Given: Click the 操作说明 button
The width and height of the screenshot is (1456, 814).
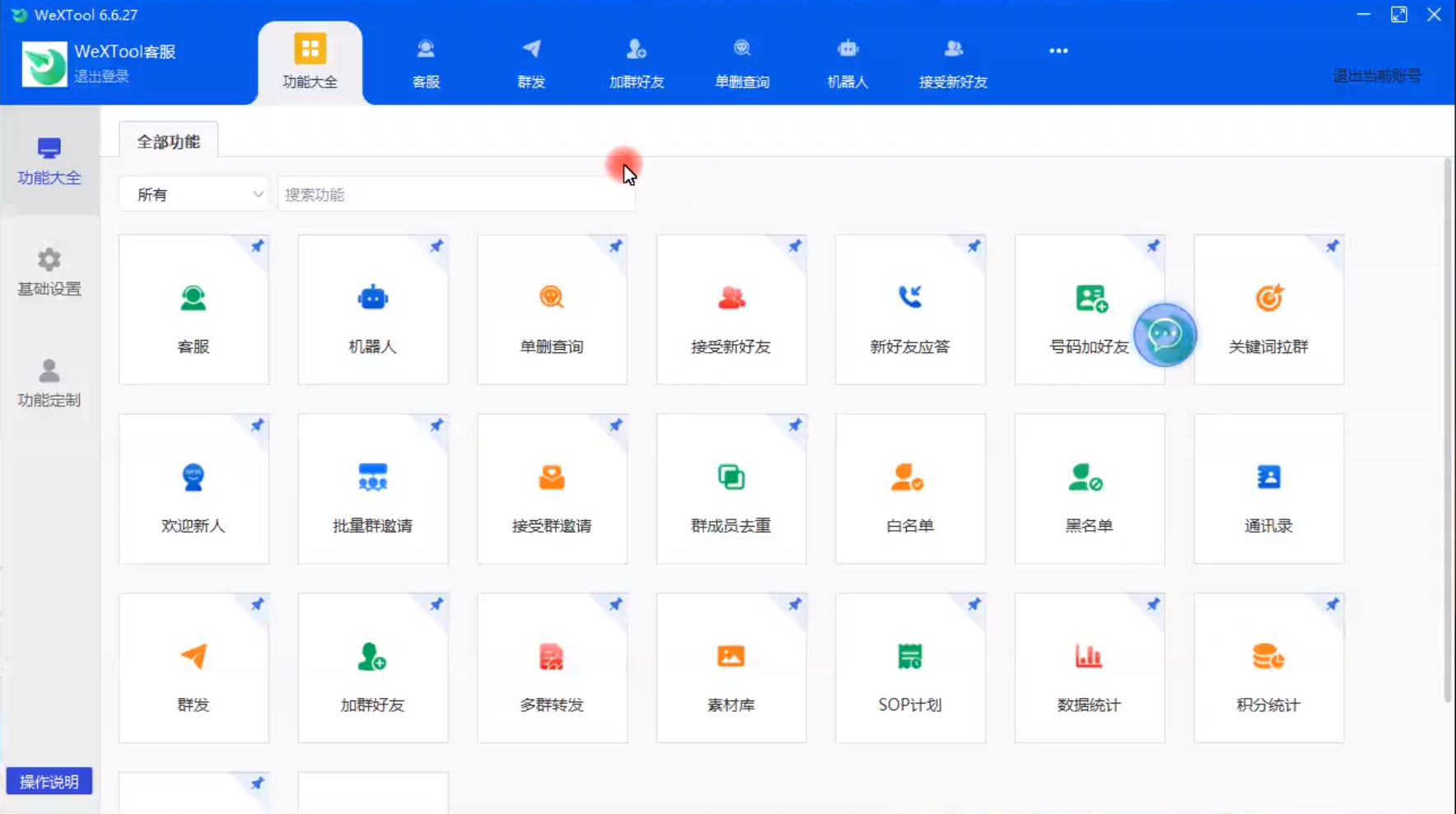Looking at the screenshot, I should coord(49,781).
